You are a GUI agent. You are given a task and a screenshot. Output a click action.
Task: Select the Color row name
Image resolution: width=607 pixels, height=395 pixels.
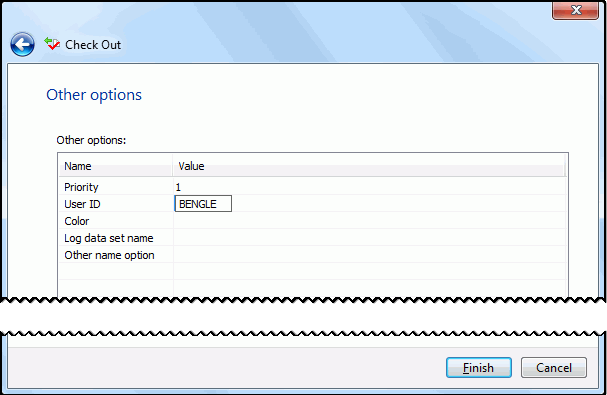click(x=77, y=221)
